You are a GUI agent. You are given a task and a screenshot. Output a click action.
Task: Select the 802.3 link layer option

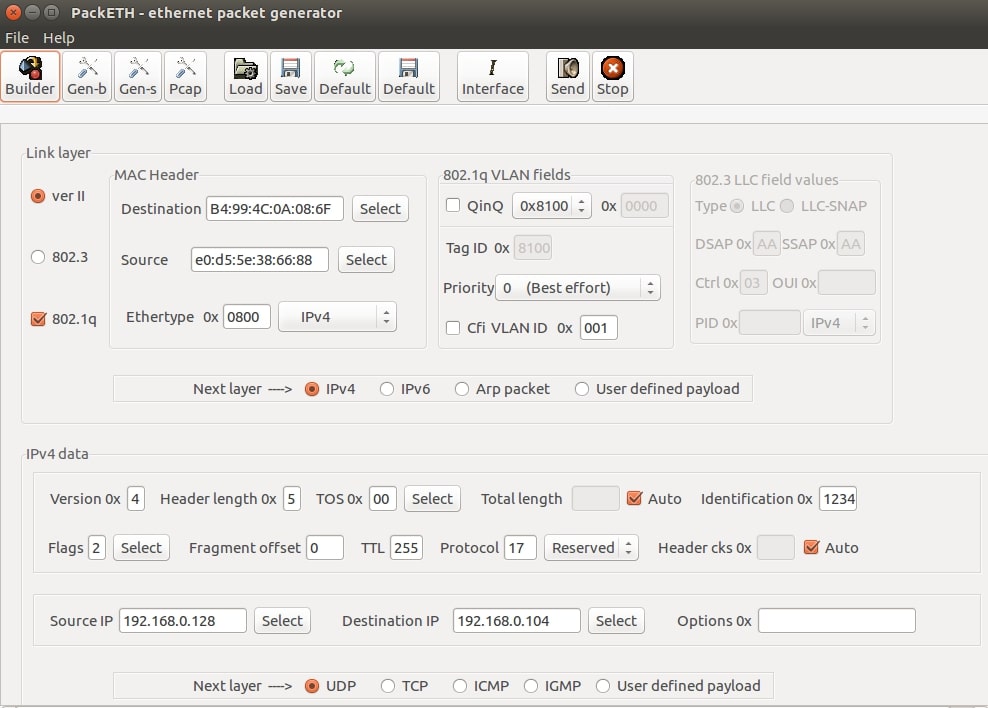(x=38, y=257)
